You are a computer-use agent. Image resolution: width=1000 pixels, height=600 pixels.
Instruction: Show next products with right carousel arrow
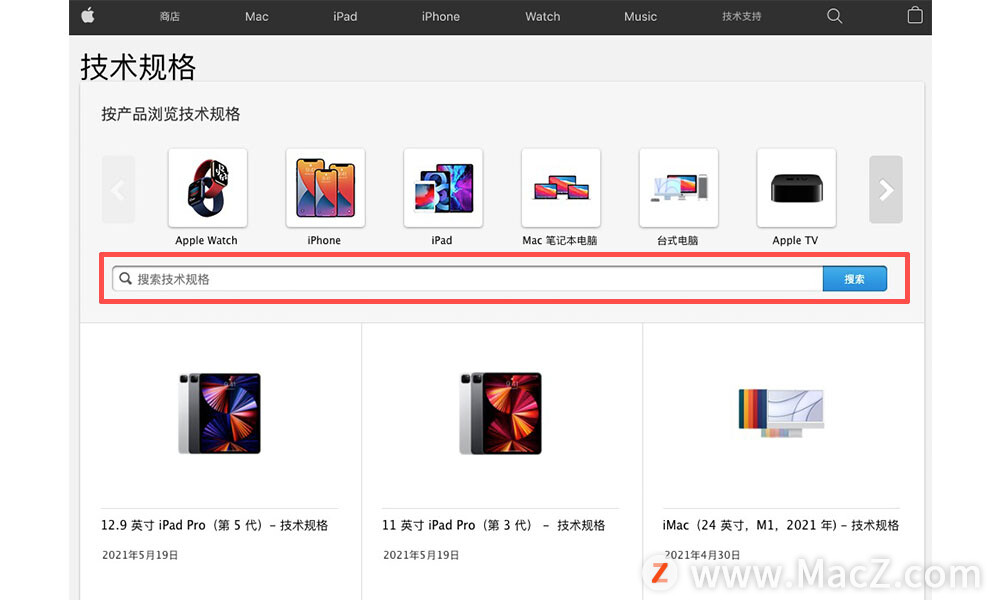[x=886, y=189]
